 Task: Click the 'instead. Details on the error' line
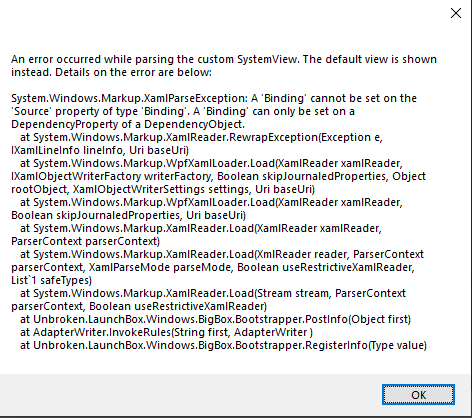point(111,72)
